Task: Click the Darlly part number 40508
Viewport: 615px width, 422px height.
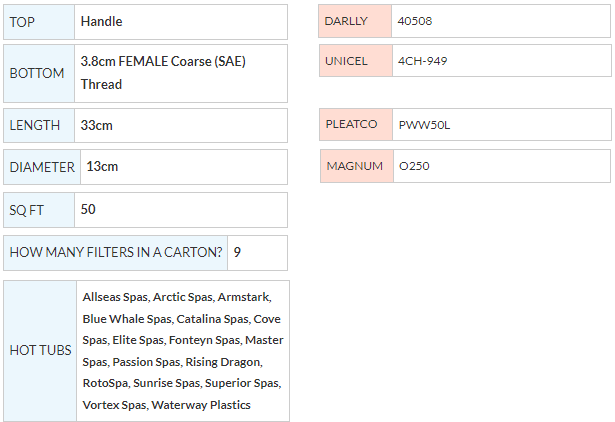Action: [x=415, y=21]
